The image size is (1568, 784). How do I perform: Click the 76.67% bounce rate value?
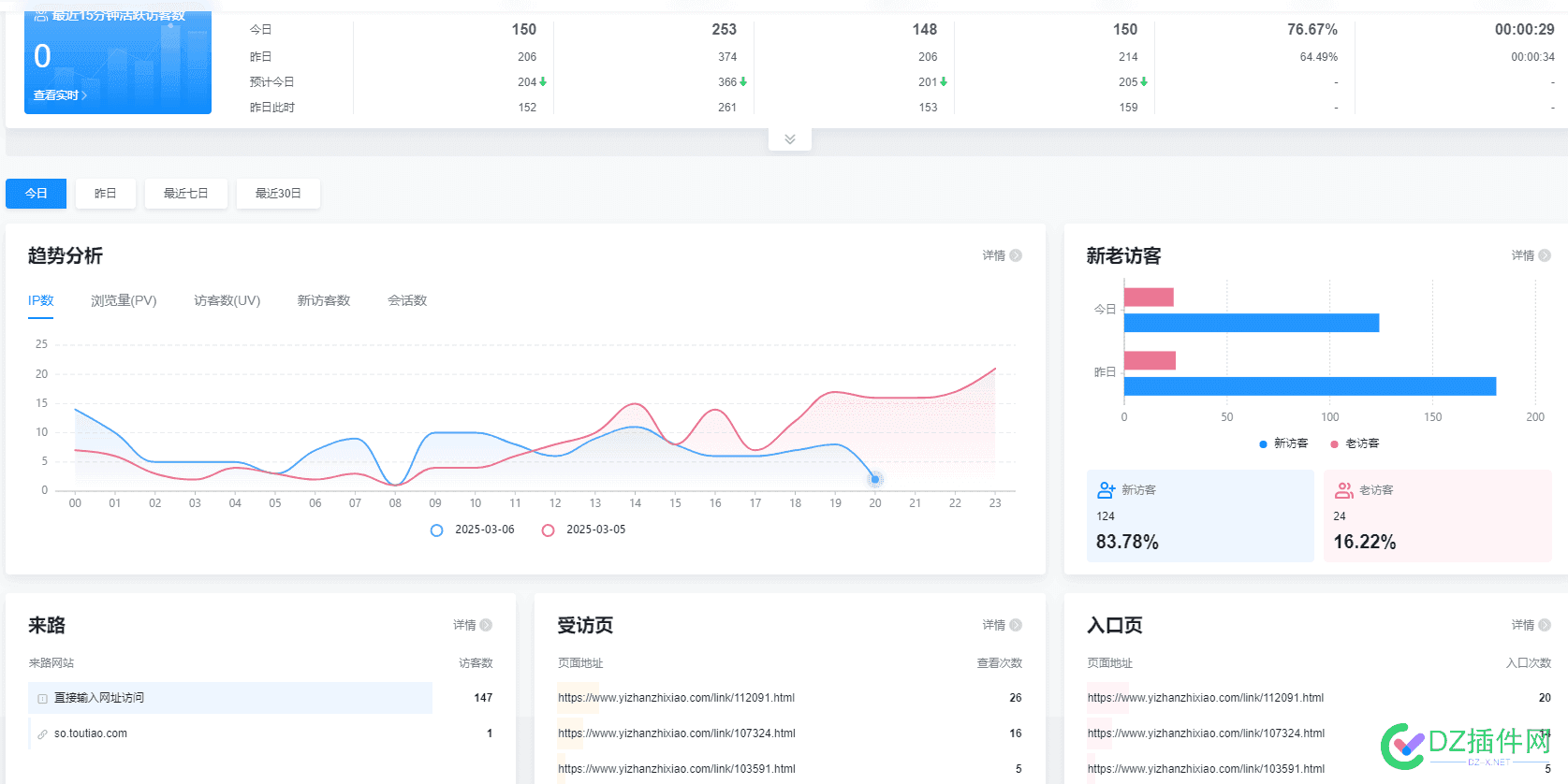point(1312,30)
